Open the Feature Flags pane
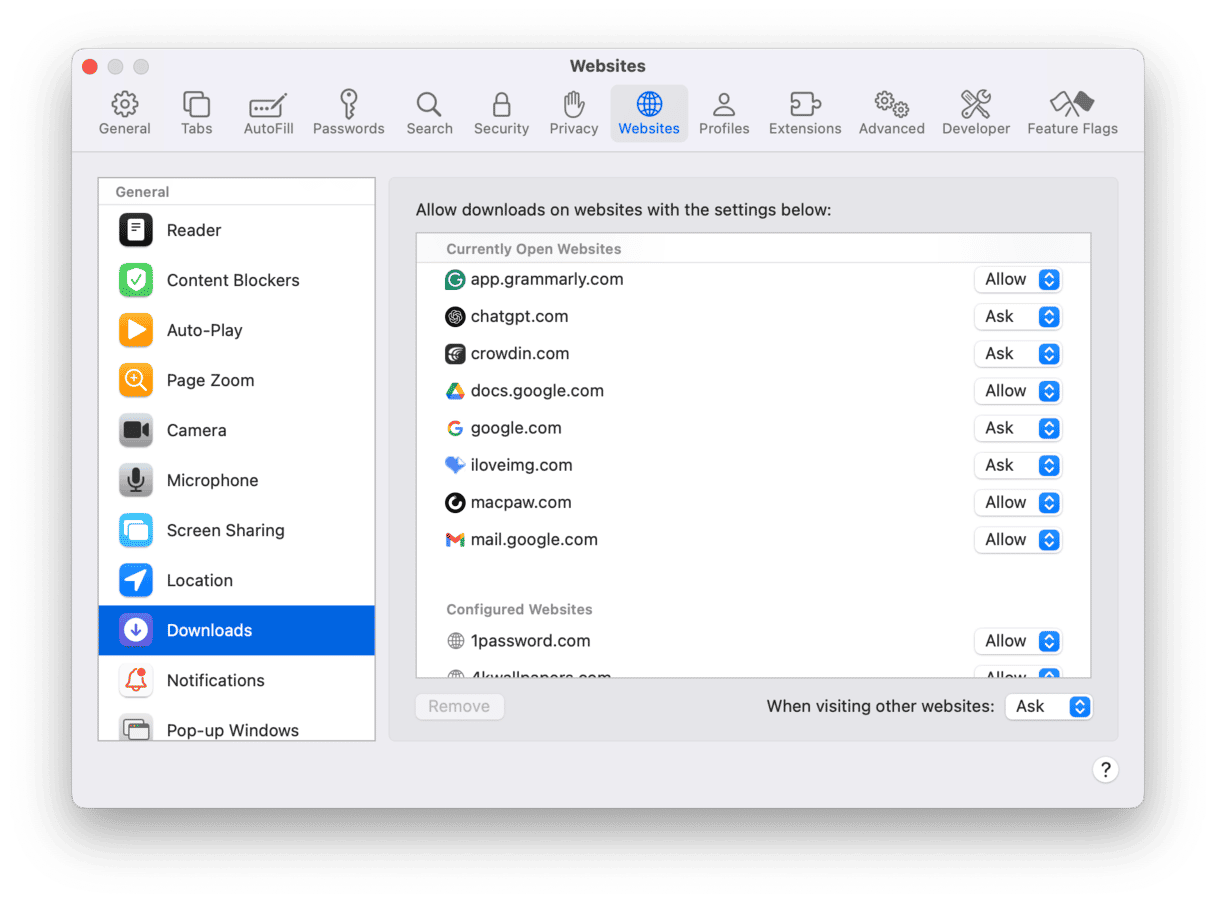 pos(1072,113)
